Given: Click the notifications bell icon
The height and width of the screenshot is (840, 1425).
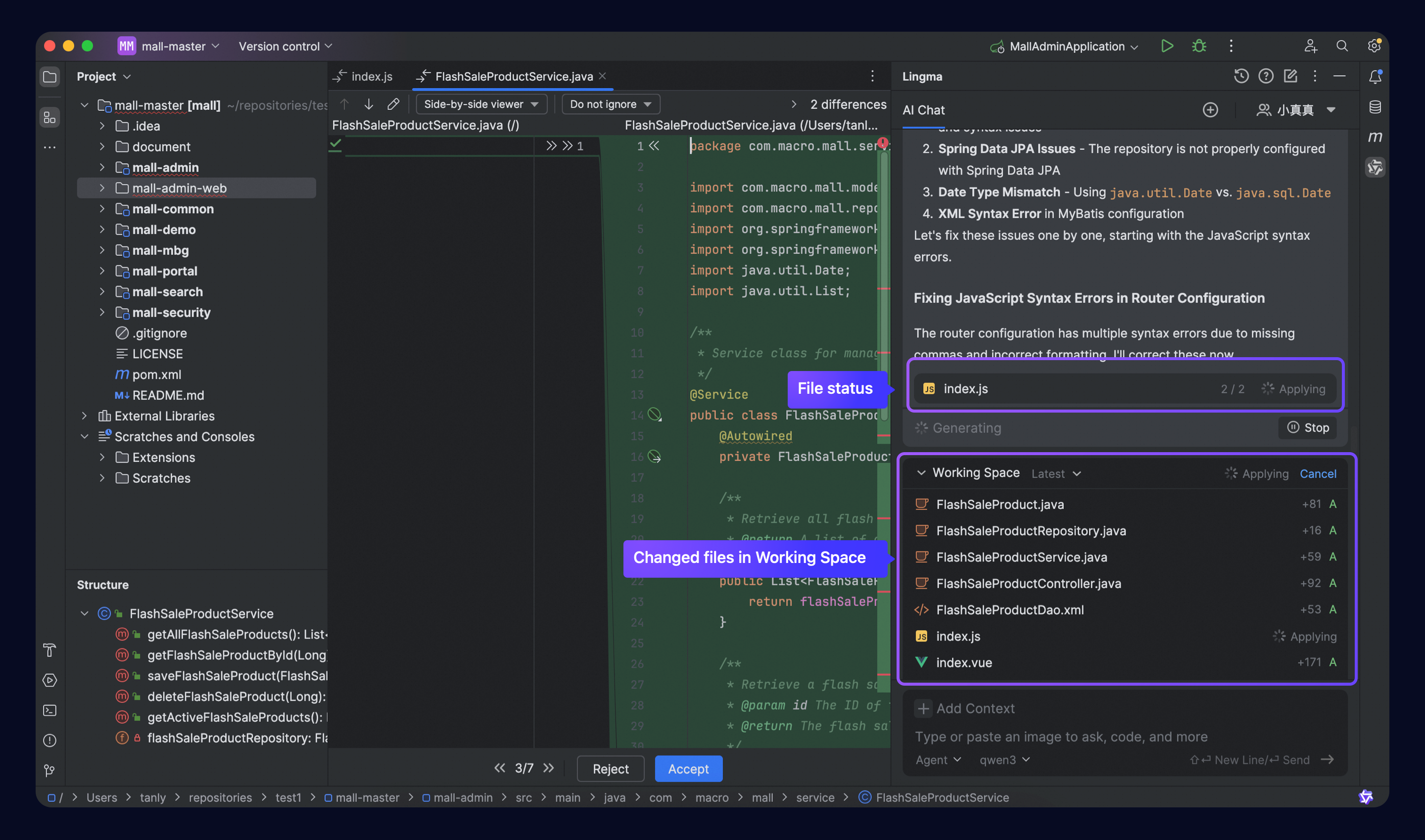Looking at the screenshot, I should pos(1375,76).
